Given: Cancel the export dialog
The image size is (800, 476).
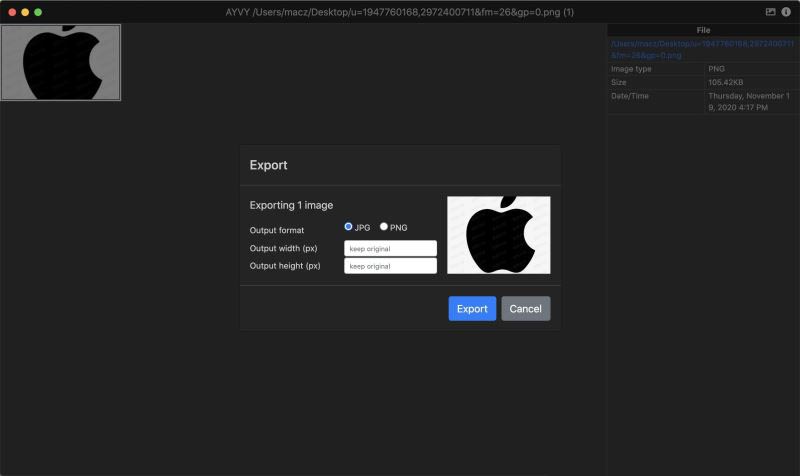Looking at the screenshot, I should pos(526,309).
